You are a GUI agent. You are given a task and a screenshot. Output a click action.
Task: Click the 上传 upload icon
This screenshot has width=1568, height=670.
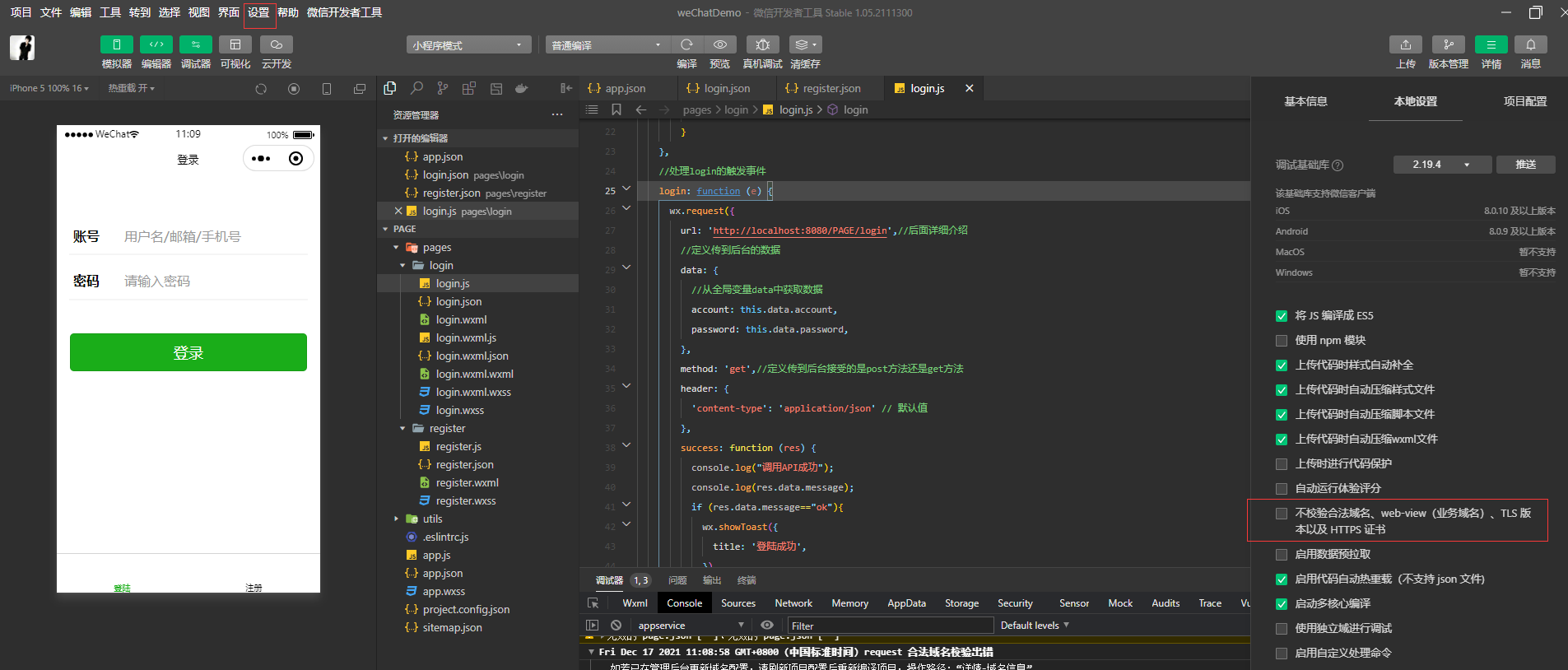(x=1406, y=44)
